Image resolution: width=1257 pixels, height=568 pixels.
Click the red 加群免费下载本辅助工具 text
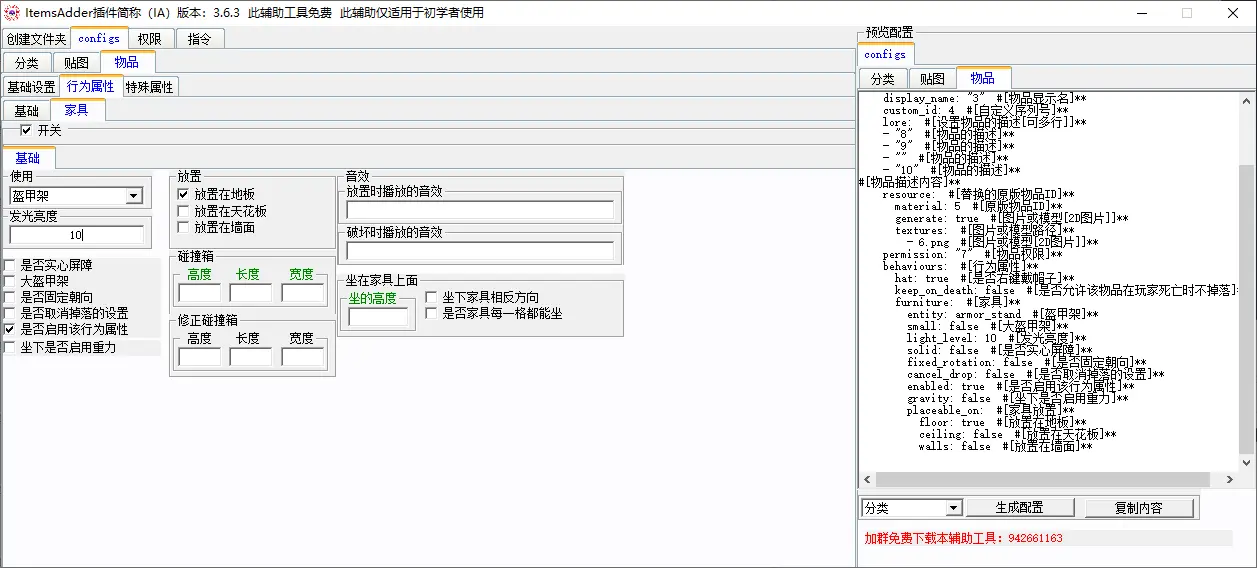point(963,538)
